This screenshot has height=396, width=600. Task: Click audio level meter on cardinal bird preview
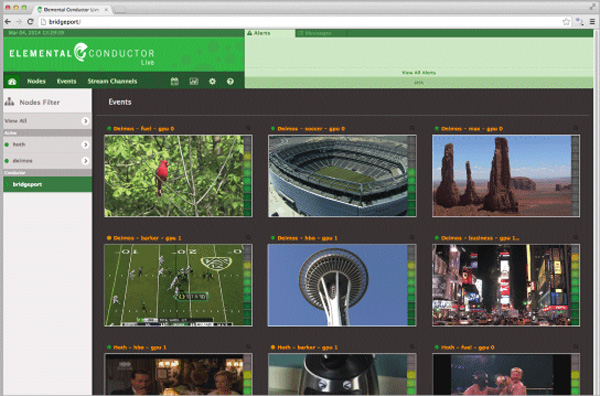click(247, 176)
